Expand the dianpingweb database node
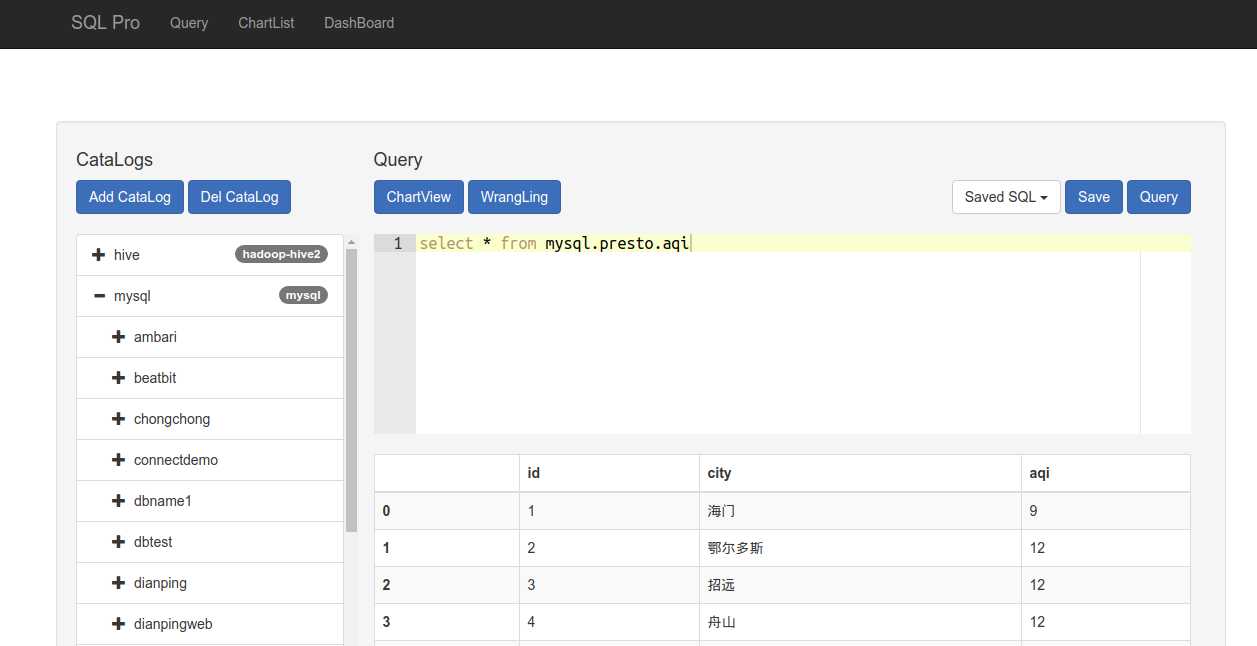The width and height of the screenshot is (1257, 646). click(118, 624)
